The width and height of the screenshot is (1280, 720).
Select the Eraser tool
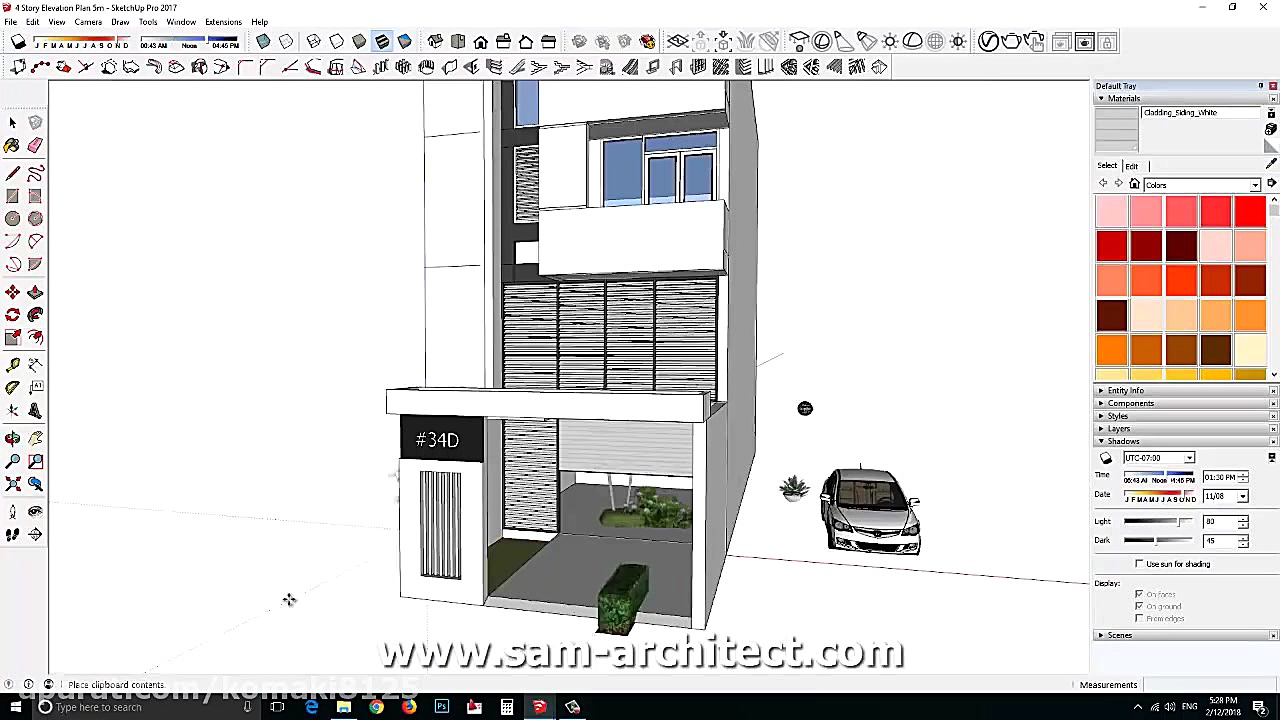tap(35, 145)
